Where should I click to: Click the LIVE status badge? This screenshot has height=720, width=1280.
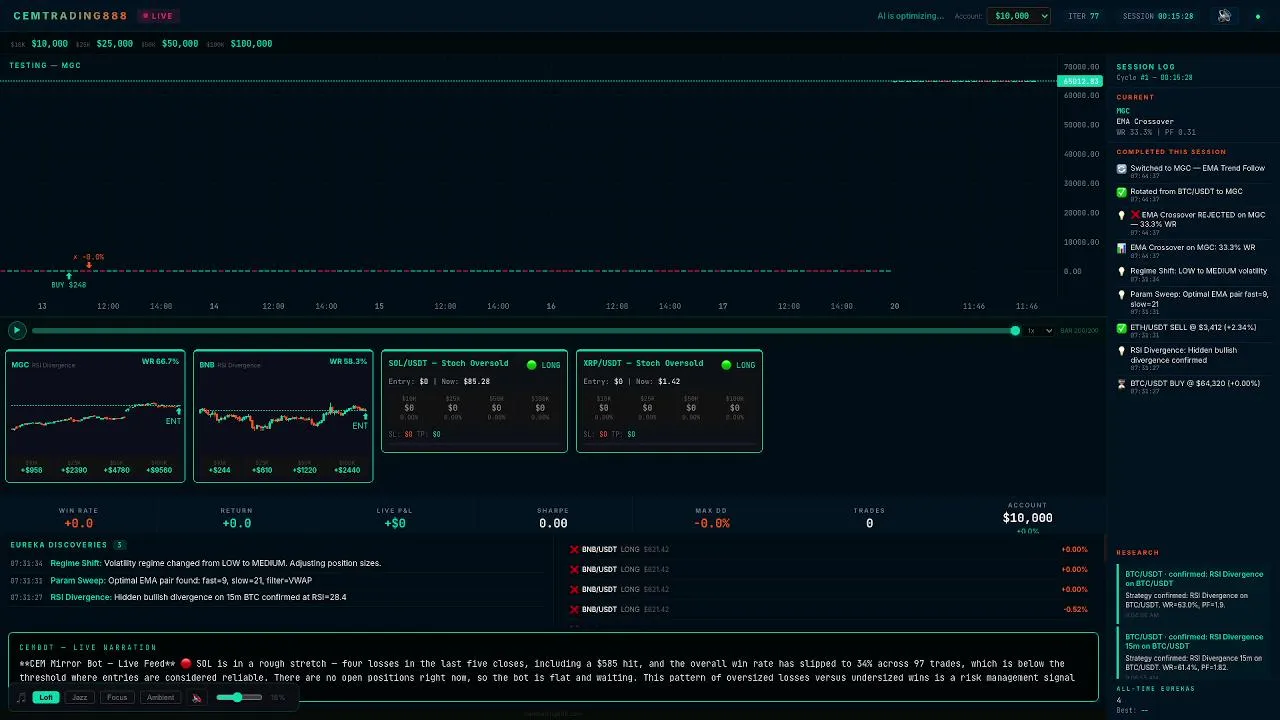pyautogui.click(x=158, y=16)
